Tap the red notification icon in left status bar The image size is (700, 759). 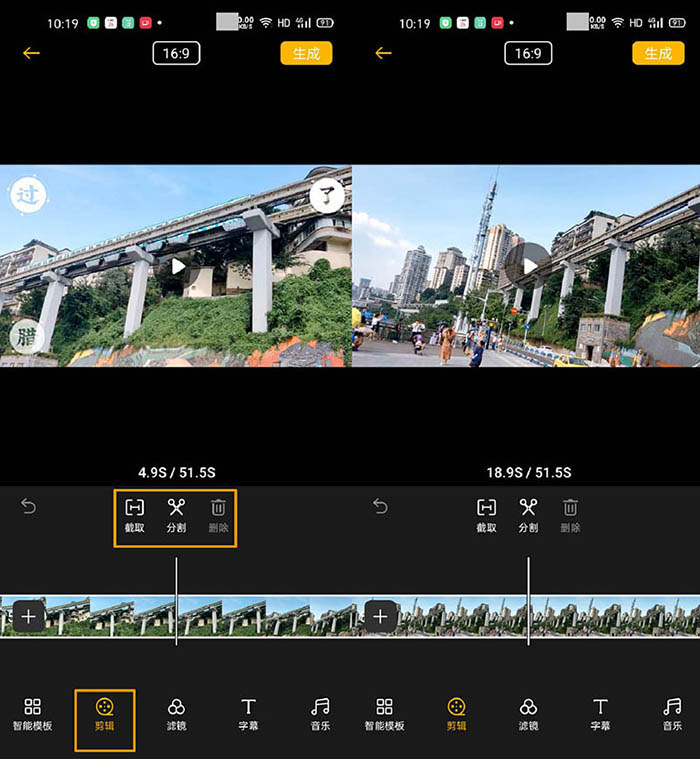pos(145,23)
